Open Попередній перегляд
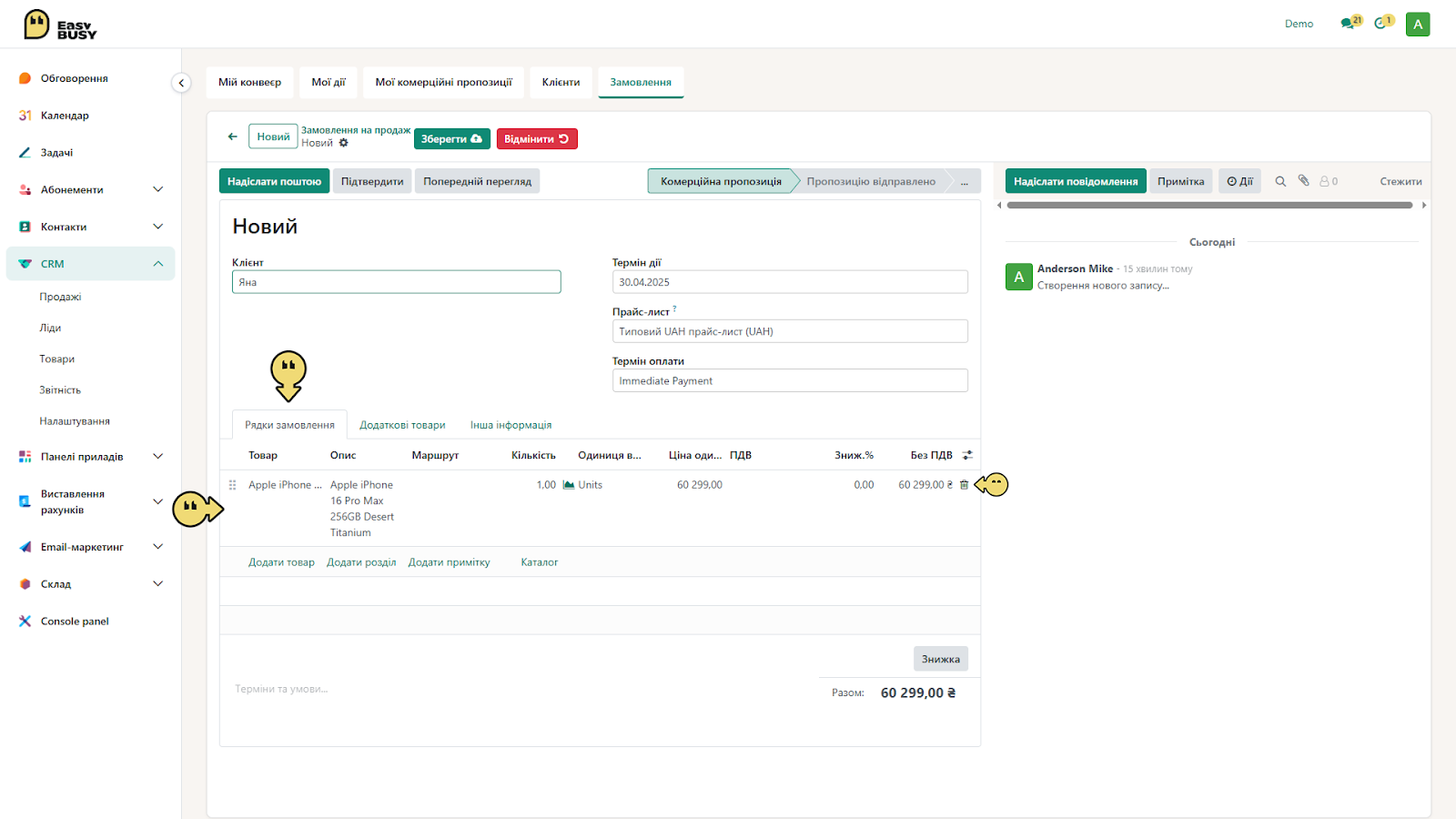1456x819 pixels. click(478, 181)
